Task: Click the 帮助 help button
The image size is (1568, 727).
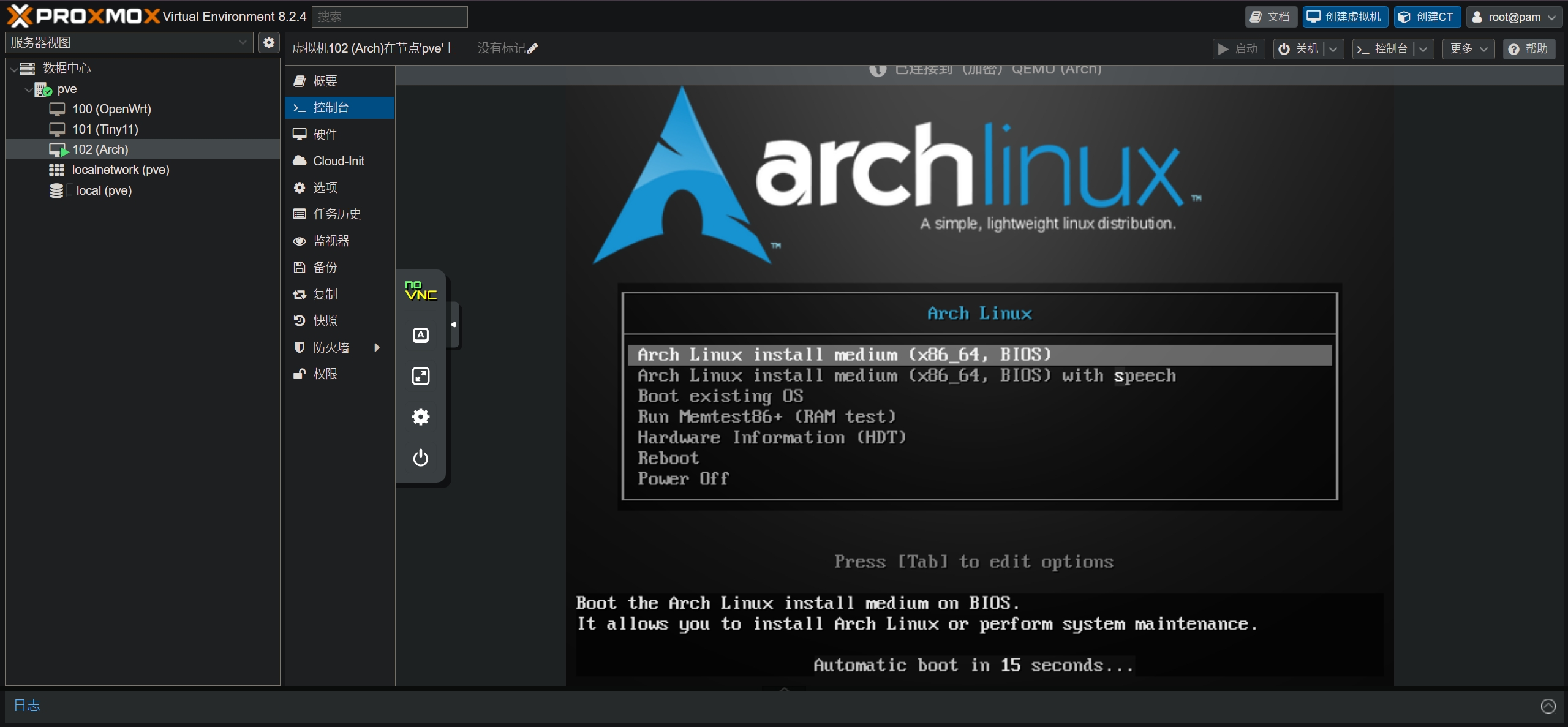Action: pos(1529,49)
